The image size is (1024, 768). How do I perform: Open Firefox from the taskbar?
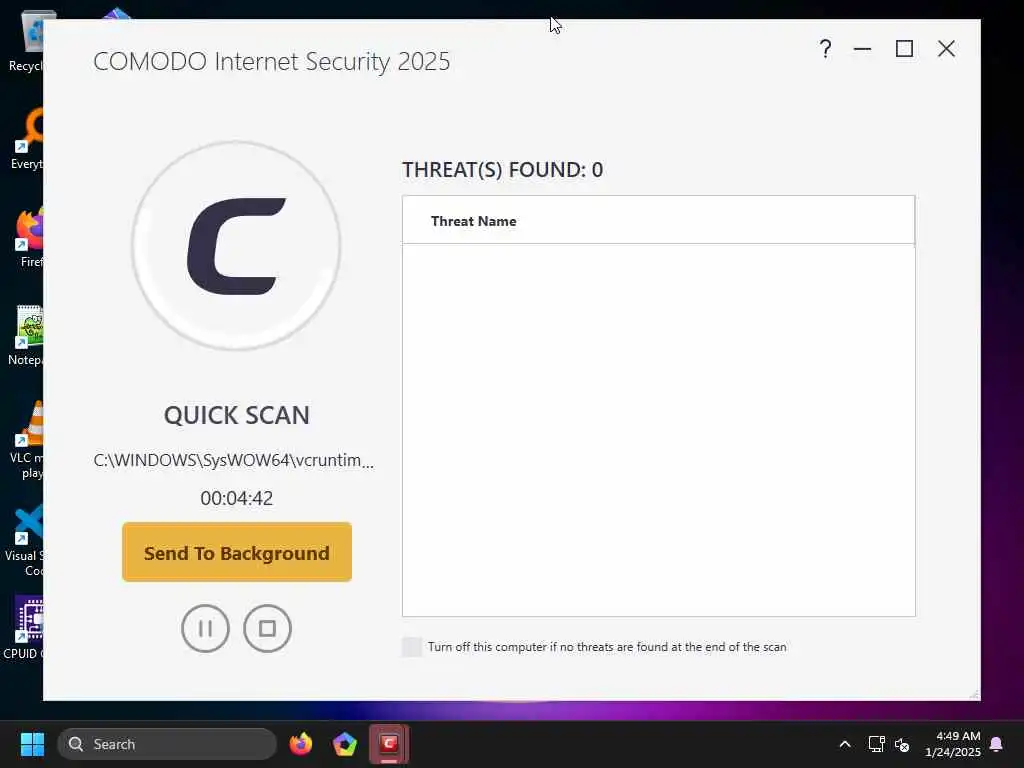301,744
